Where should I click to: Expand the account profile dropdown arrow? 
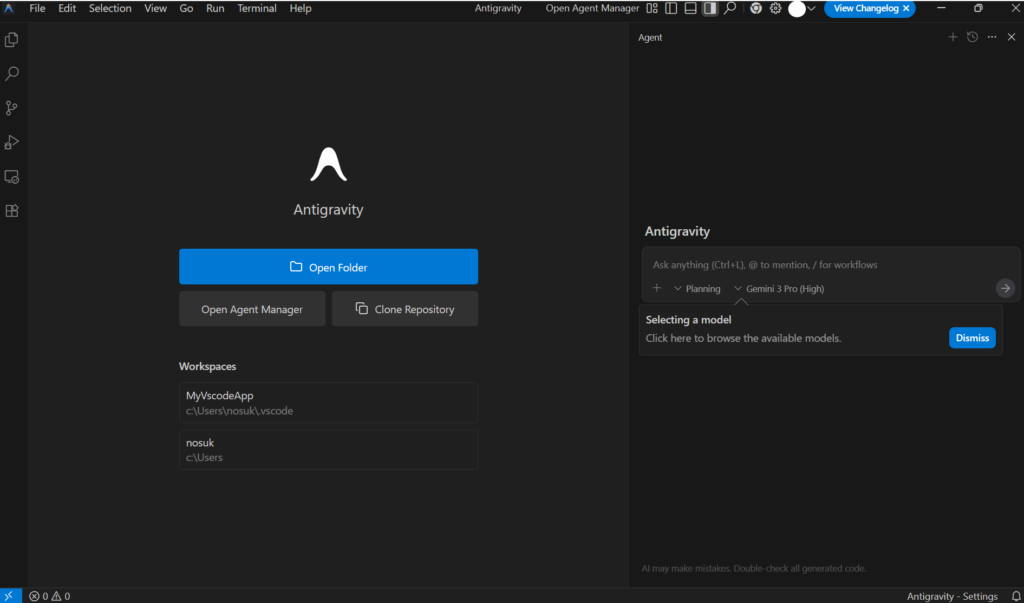point(811,8)
